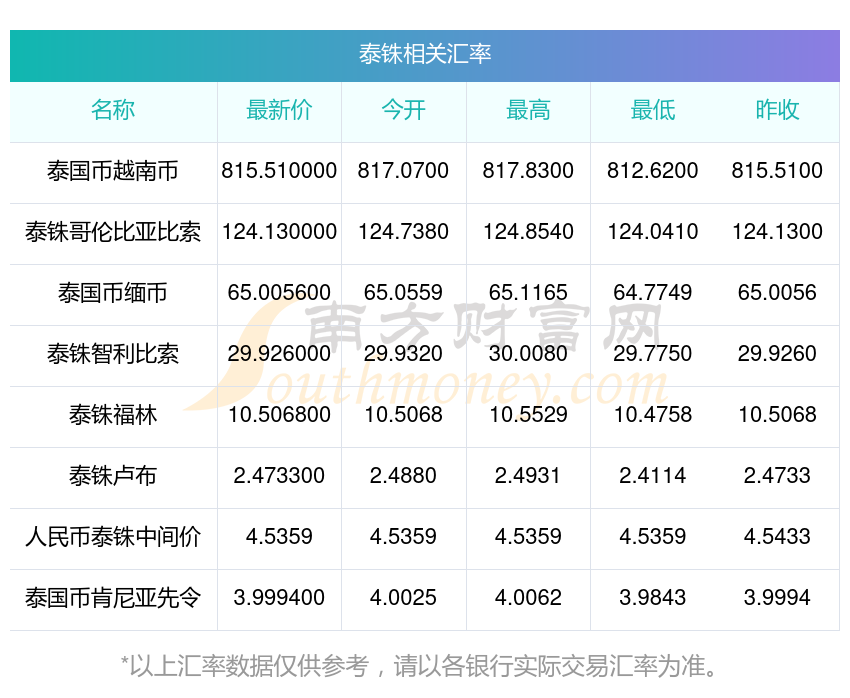Image resolution: width=850 pixels, height=698 pixels.
Task: Select the 最新价 column header
Action: (279, 110)
